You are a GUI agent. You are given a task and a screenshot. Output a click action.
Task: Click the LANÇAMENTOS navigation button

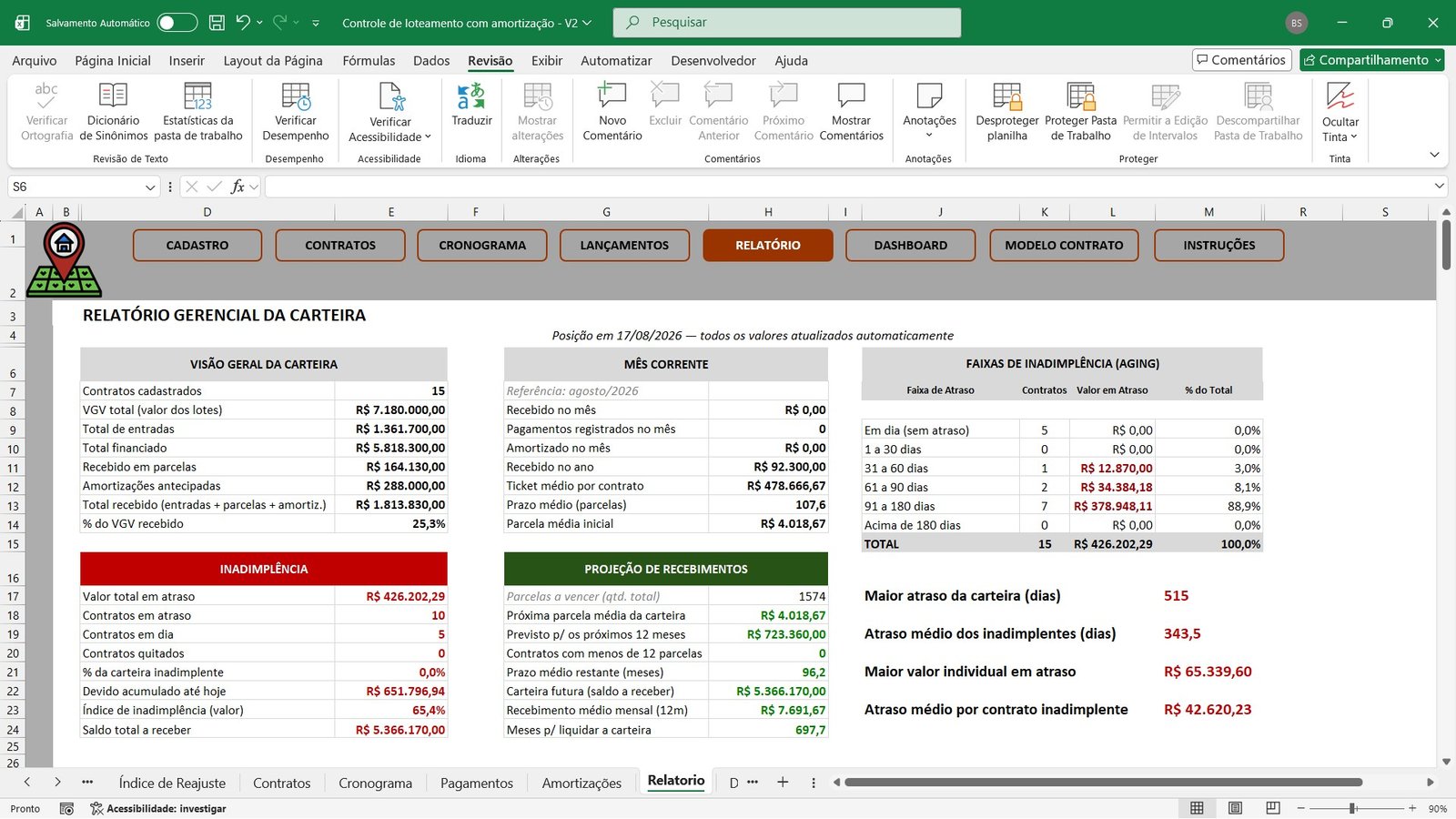(x=624, y=245)
